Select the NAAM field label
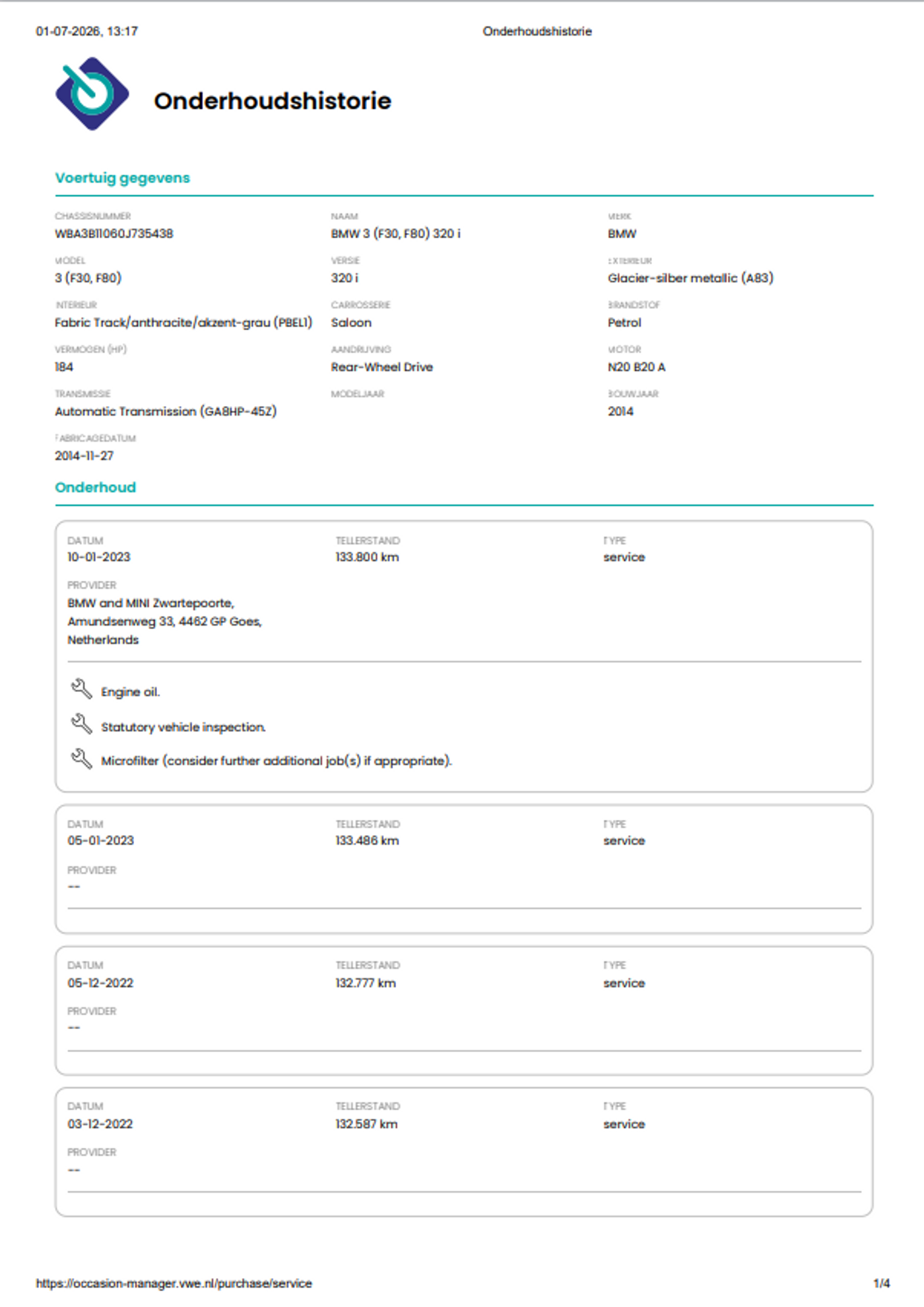The image size is (924, 1307). tap(344, 216)
